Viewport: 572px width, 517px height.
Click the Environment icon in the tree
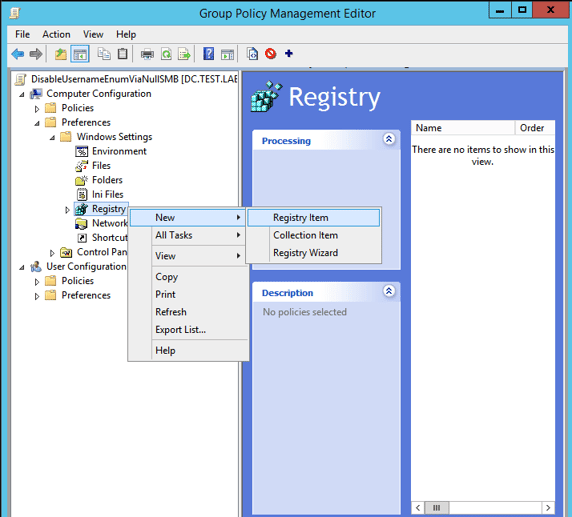(x=82, y=151)
